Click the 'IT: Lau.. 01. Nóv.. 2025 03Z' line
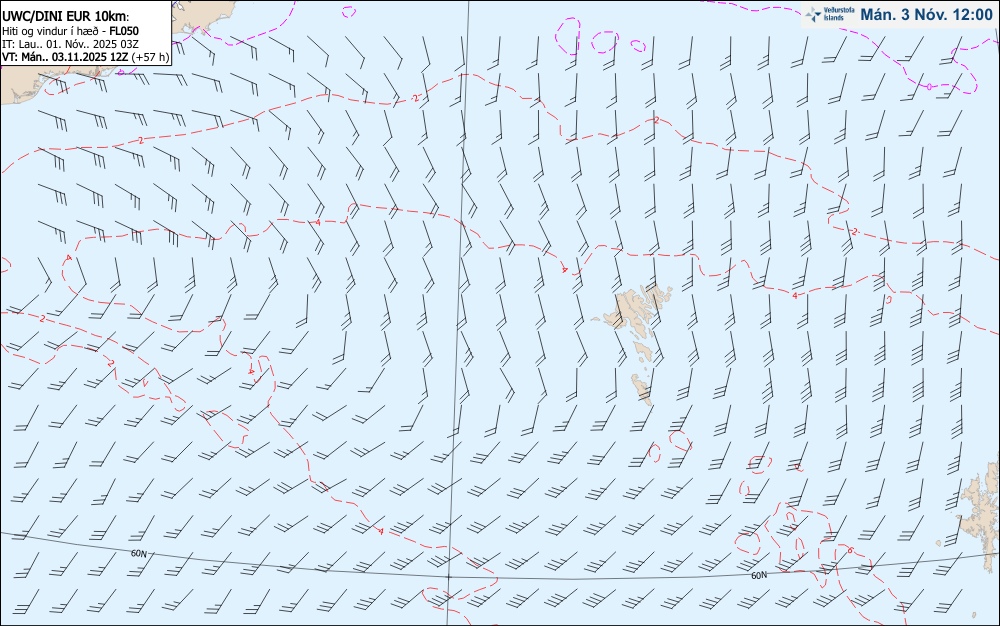 click(x=70, y=44)
